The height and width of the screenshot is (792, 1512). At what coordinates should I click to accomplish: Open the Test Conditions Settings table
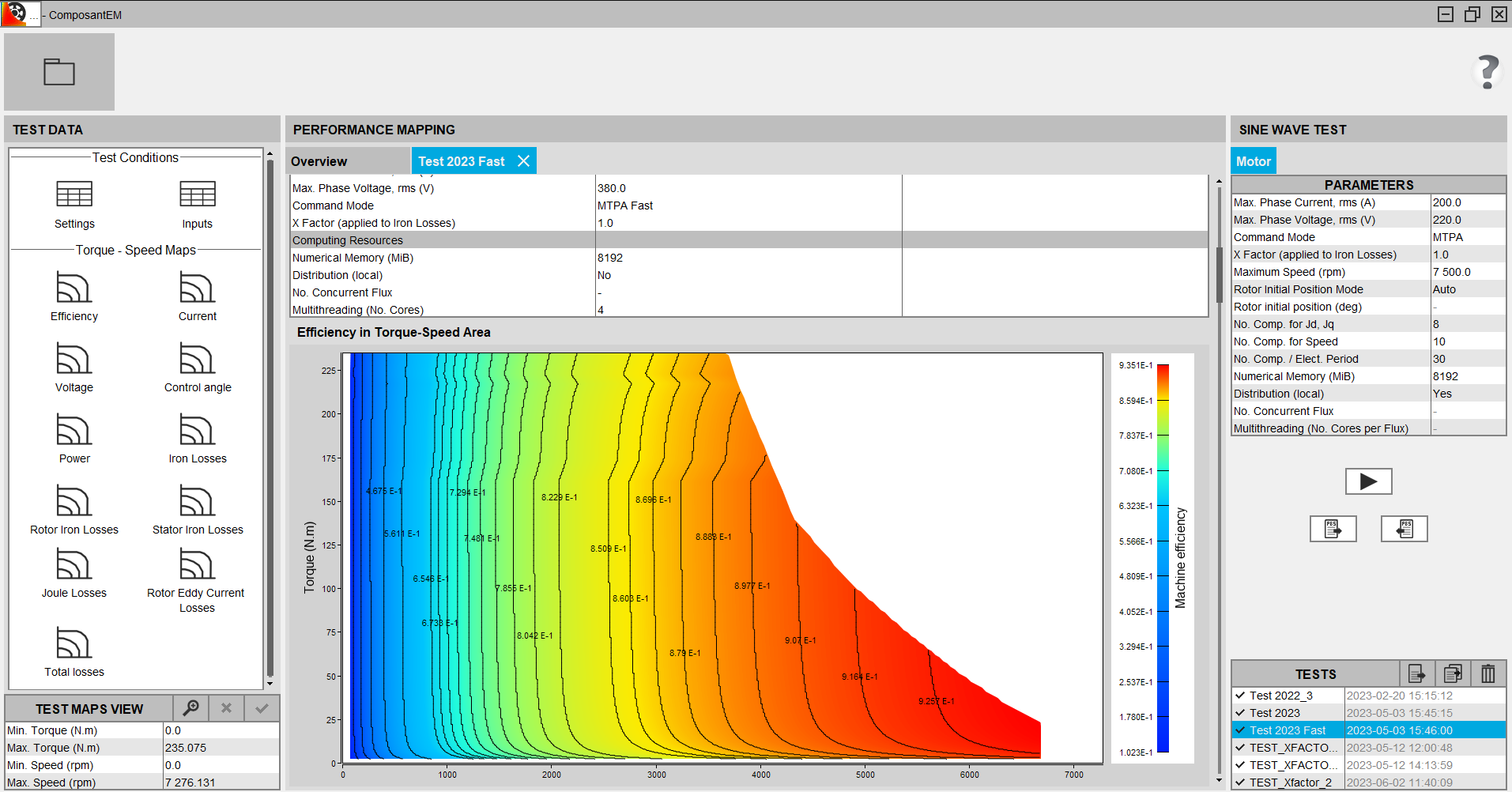click(x=74, y=195)
